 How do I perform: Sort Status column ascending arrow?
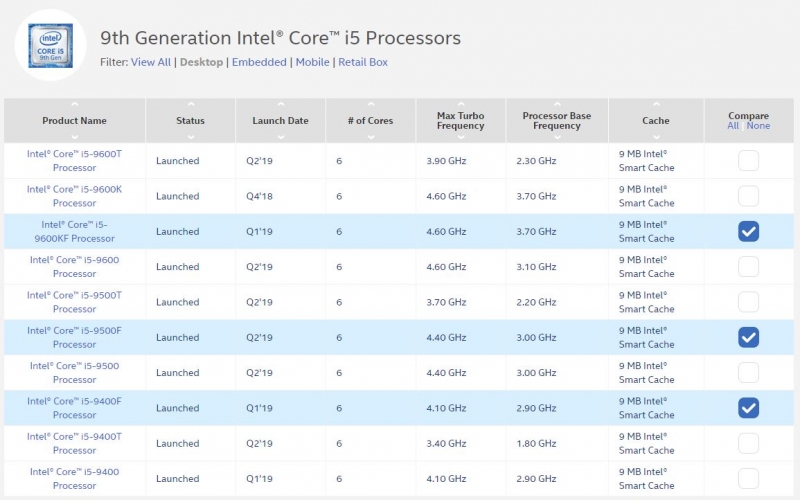[191, 105]
